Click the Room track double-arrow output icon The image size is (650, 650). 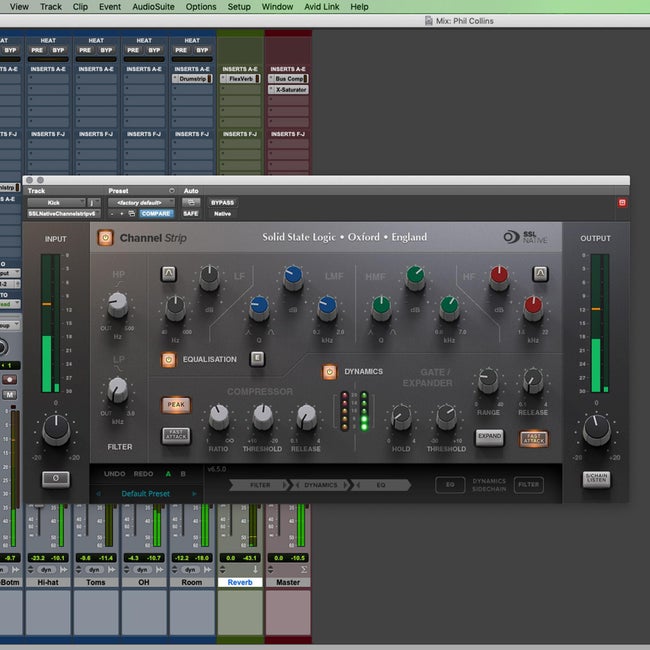208,570
